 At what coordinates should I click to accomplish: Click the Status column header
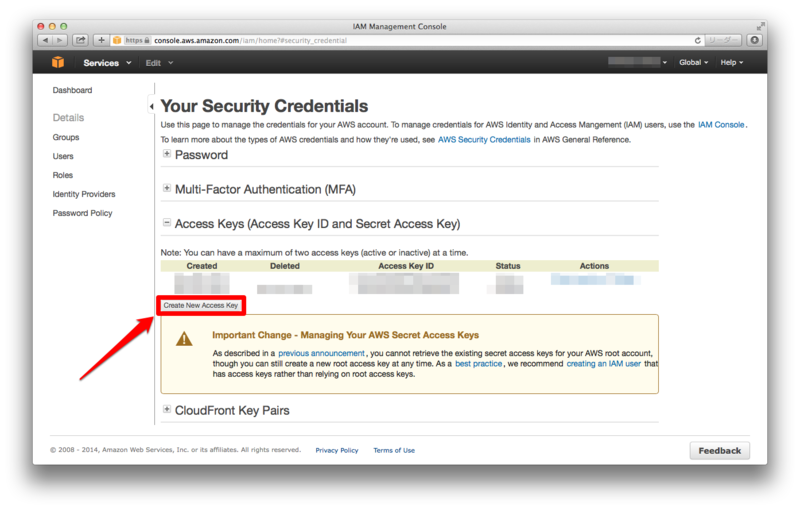[508, 266]
